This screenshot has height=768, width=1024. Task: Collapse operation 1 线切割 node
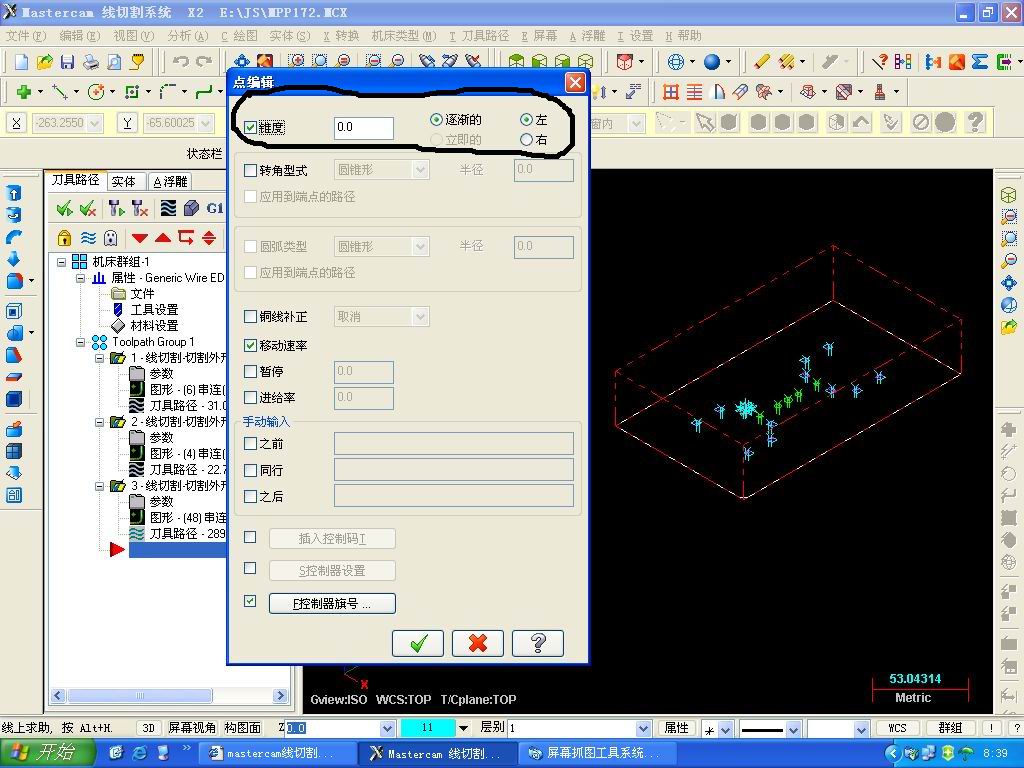coord(99,358)
